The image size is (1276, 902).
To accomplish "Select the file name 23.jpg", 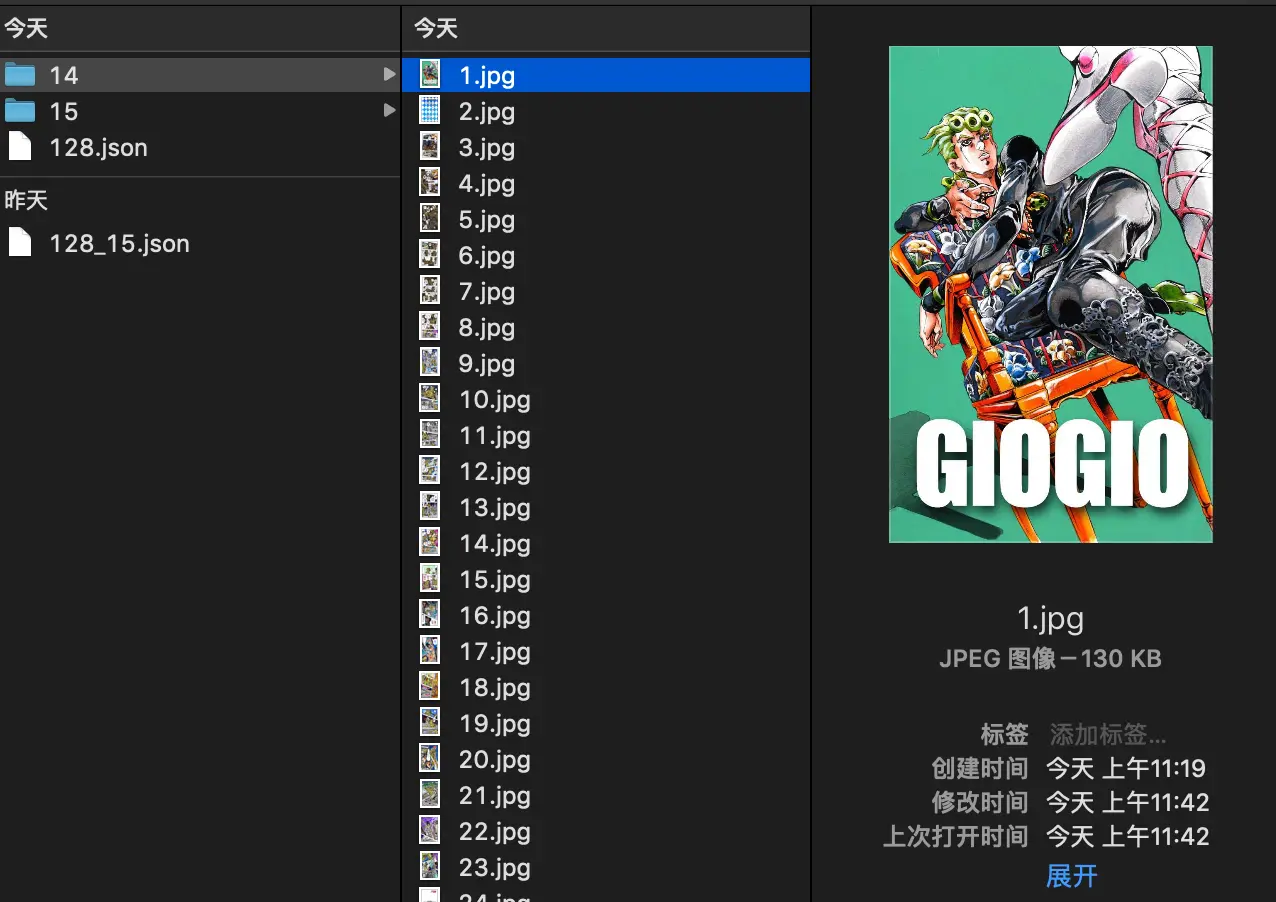I will coord(495,867).
